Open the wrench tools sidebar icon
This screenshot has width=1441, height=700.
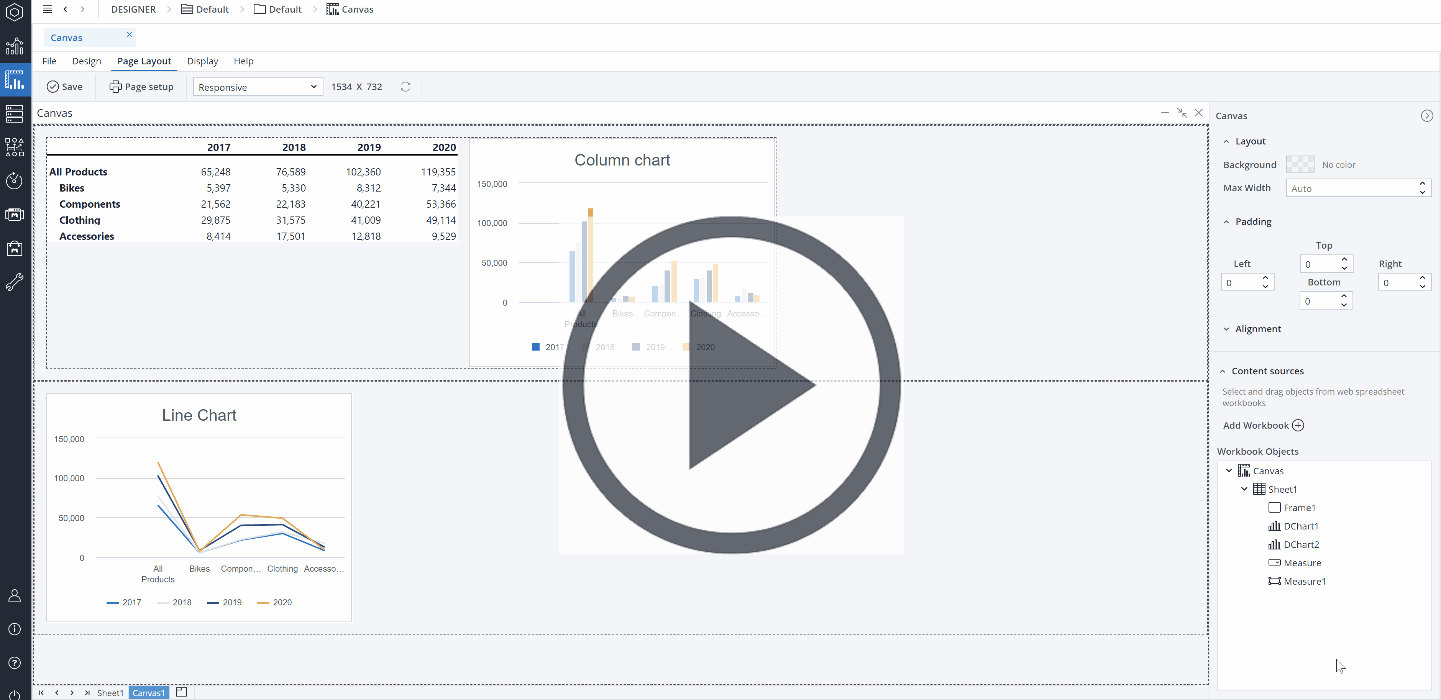14,282
